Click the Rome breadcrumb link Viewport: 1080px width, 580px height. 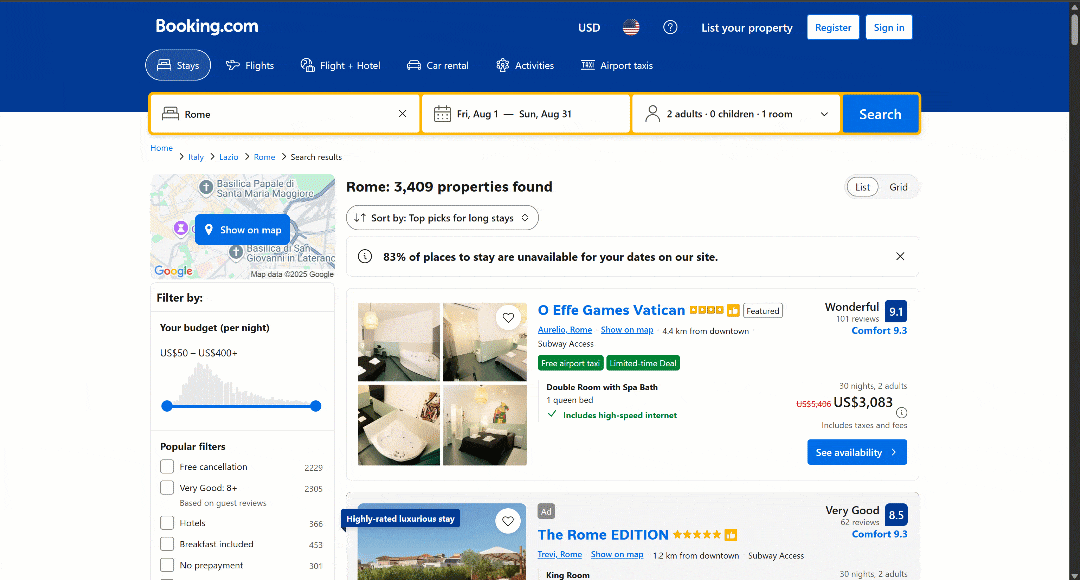click(264, 157)
